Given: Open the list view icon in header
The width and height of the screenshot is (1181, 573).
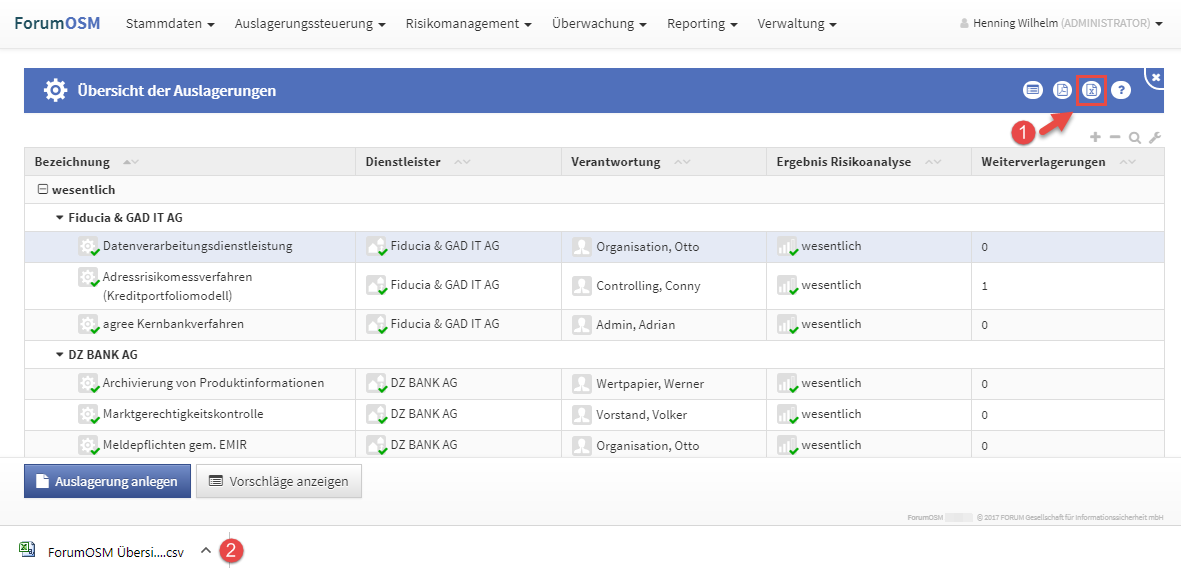Looking at the screenshot, I should coord(1032,90).
